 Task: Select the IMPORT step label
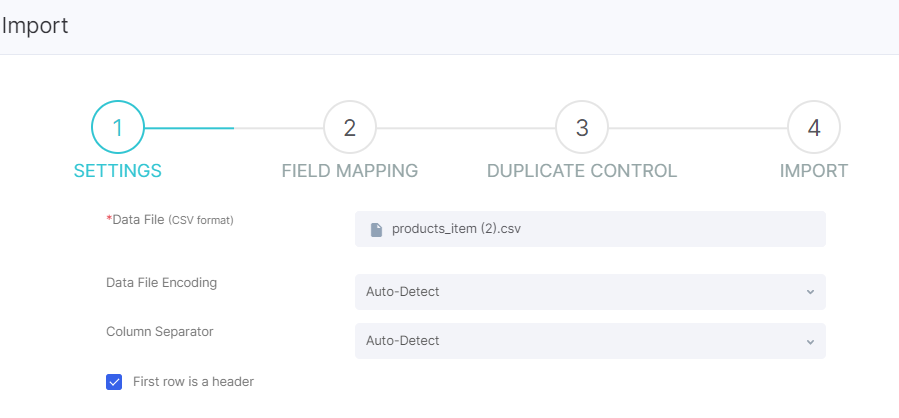click(x=814, y=171)
